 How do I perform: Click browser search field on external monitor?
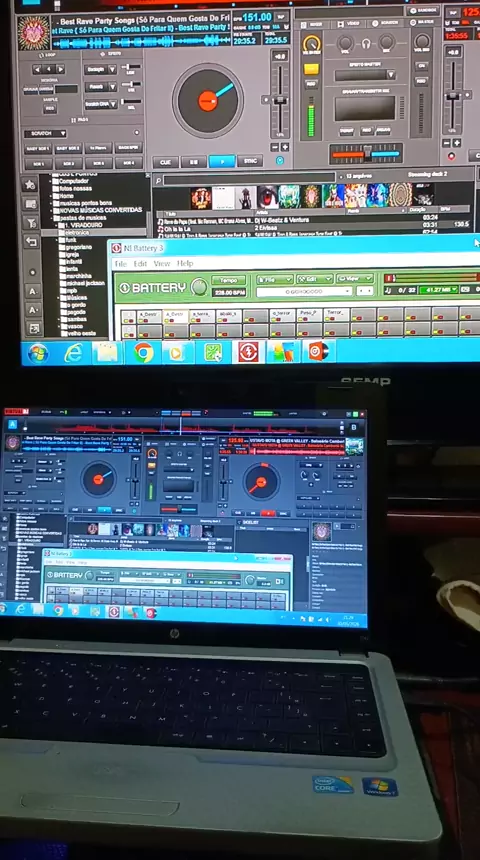pos(249,179)
